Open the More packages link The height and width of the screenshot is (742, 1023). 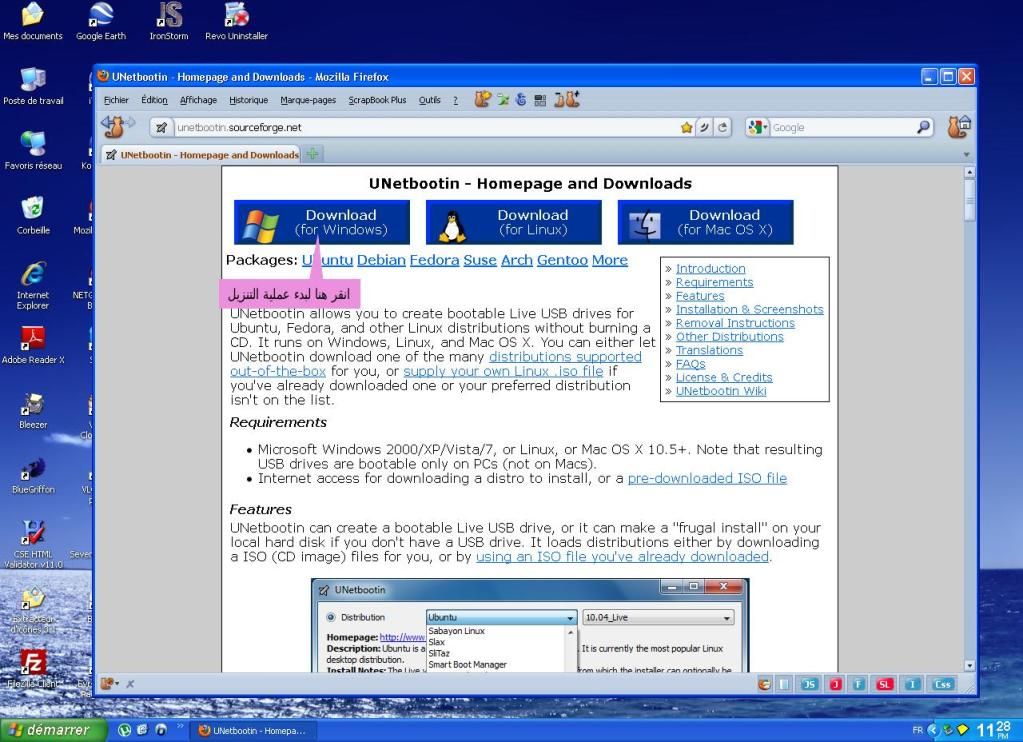tap(610, 260)
